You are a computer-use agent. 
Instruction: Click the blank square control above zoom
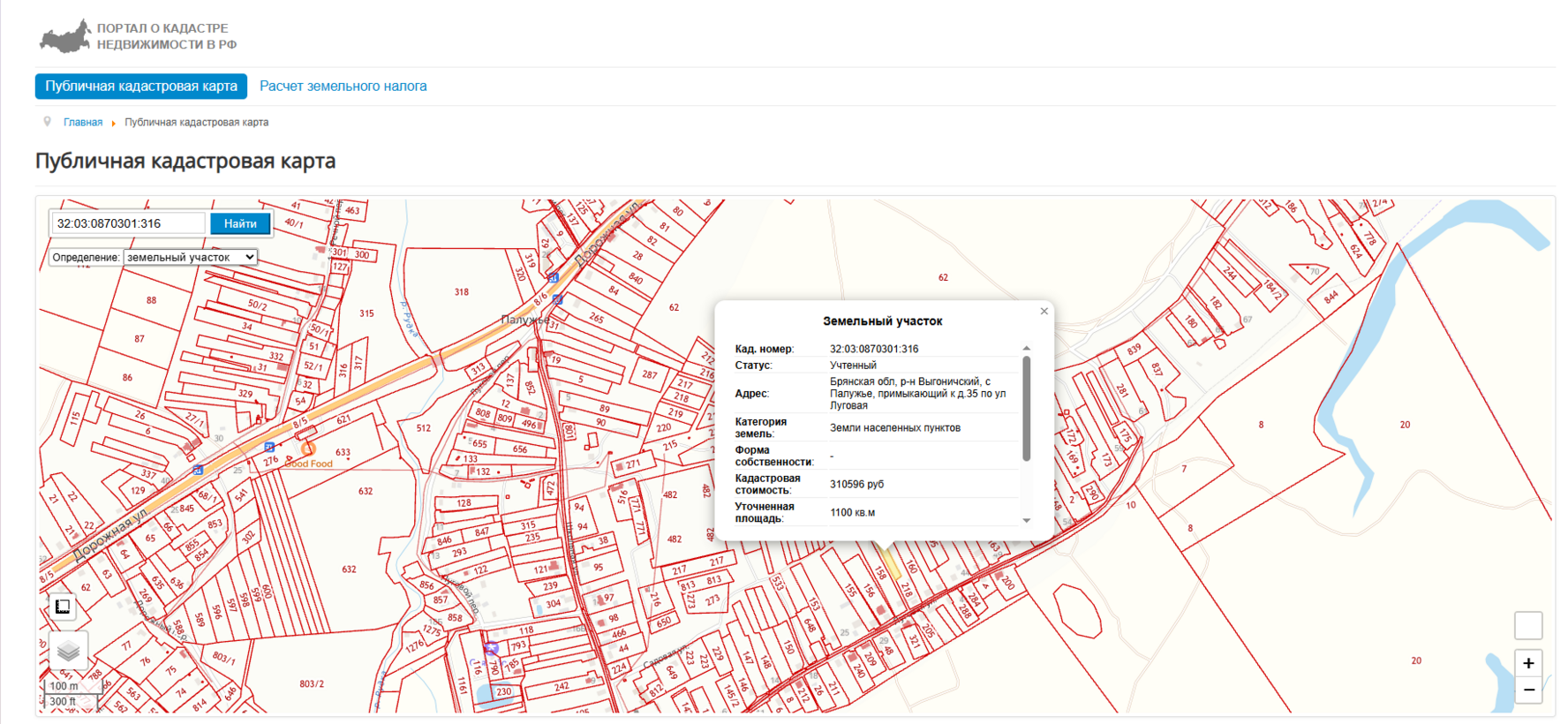(1528, 625)
